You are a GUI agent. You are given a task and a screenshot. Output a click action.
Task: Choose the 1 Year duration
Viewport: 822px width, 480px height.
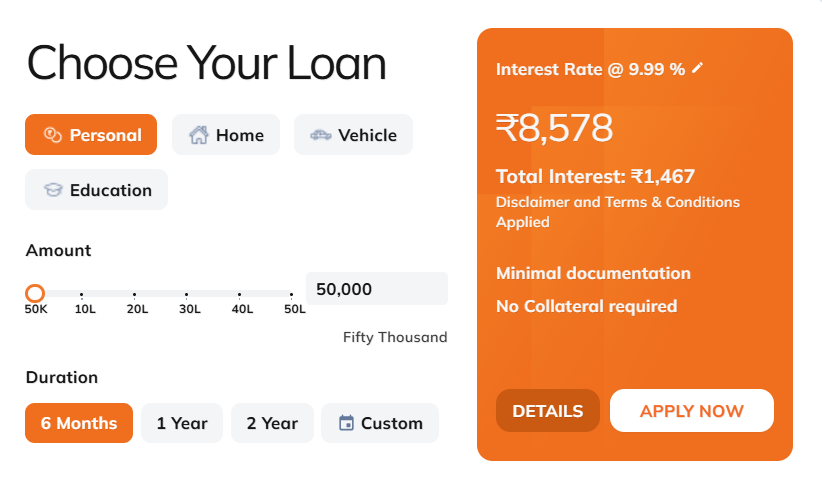[182, 423]
